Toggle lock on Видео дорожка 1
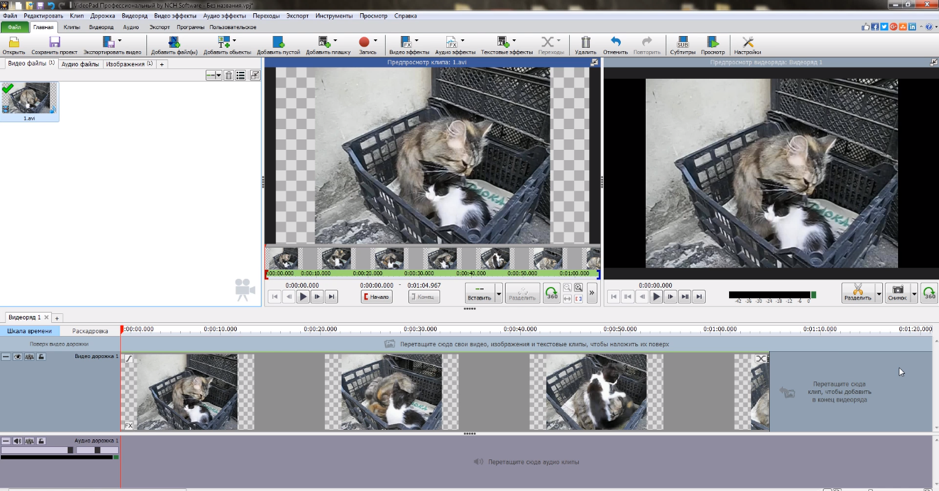Image resolution: width=939 pixels, height=491 pixels. point(41,357)
